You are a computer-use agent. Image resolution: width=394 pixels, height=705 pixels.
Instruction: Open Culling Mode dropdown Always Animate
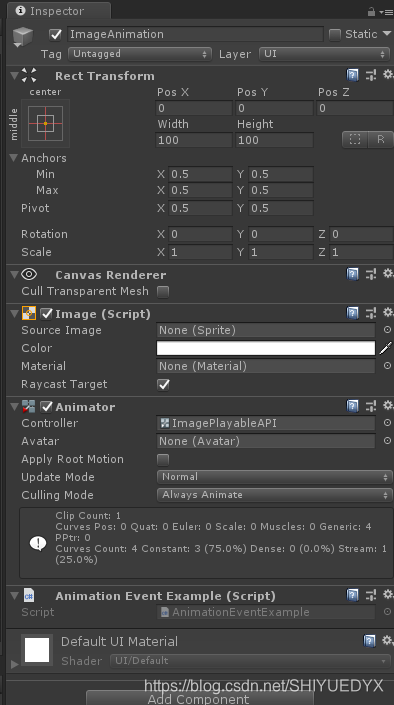(x=274, y=495)
